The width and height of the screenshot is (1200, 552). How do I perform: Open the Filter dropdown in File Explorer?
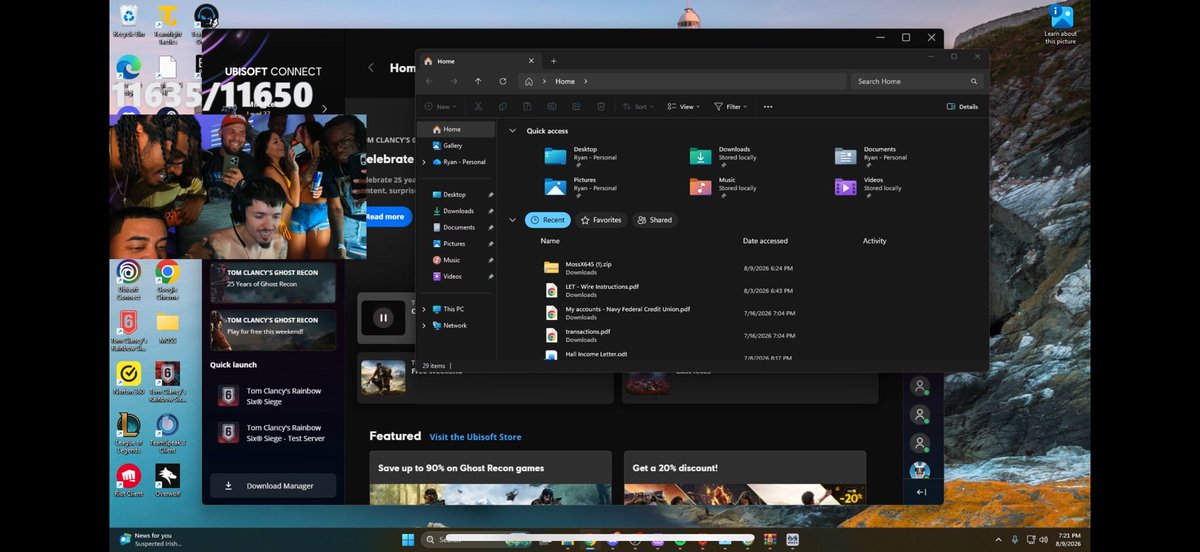point(731,106)
